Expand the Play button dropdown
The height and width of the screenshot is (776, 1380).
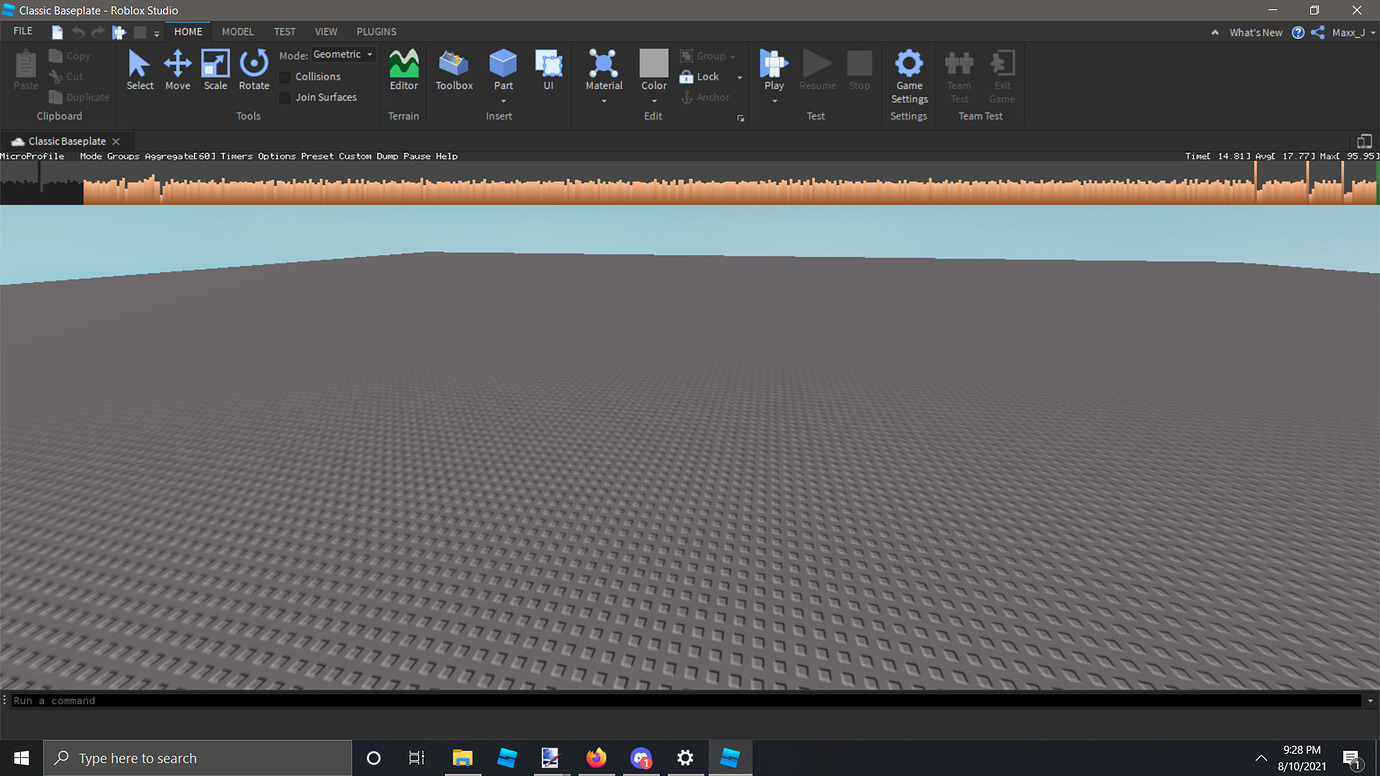[773, 100]
